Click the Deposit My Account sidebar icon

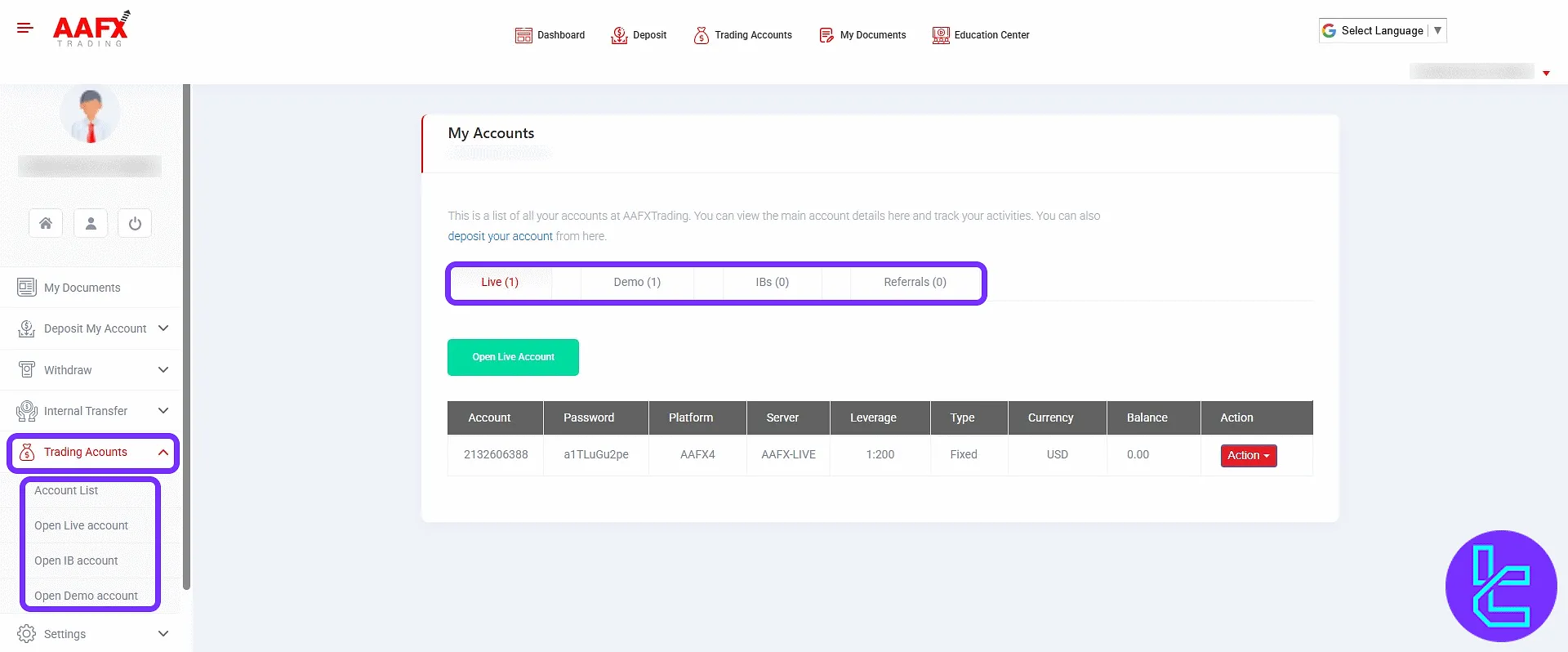[27, 328]
